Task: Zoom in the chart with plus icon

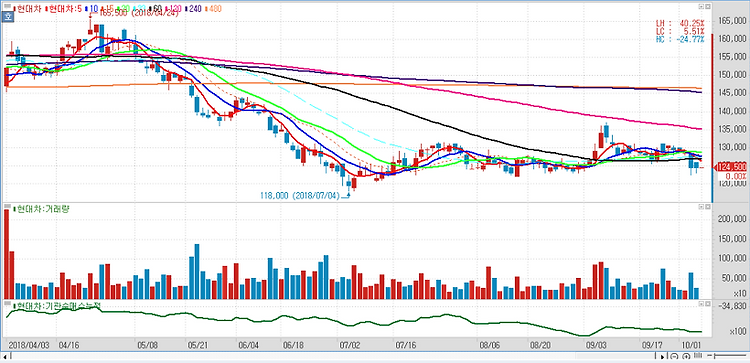Action: [686, 356]
